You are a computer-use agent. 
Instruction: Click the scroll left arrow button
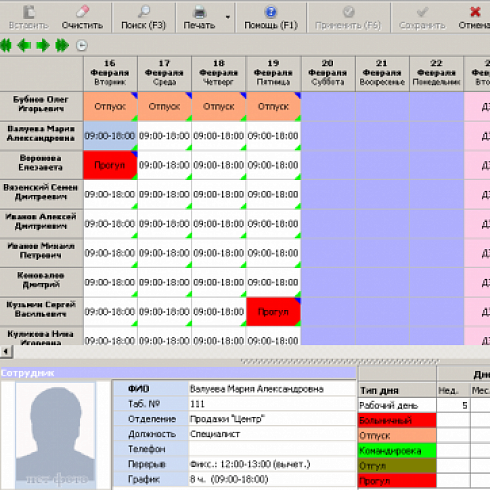click(x=6, y=351)
